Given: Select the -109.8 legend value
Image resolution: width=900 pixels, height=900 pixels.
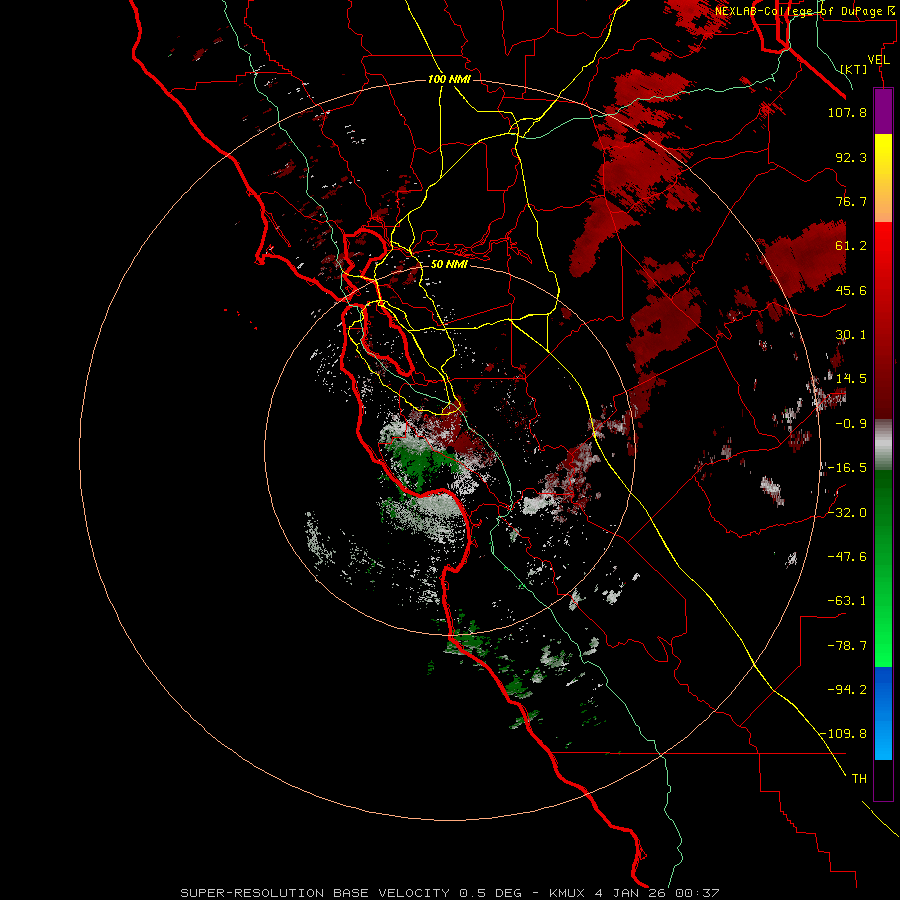Looking at the screenshot, I should click(844, 734).
